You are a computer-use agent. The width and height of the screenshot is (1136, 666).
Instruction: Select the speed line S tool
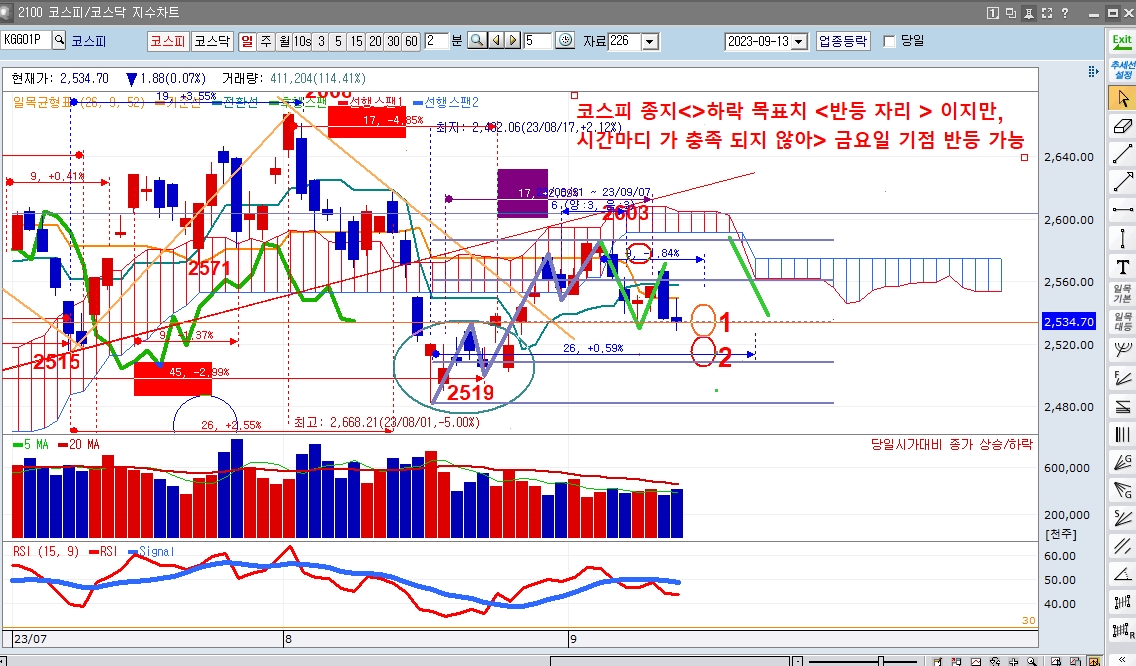tap(1122, 517)
